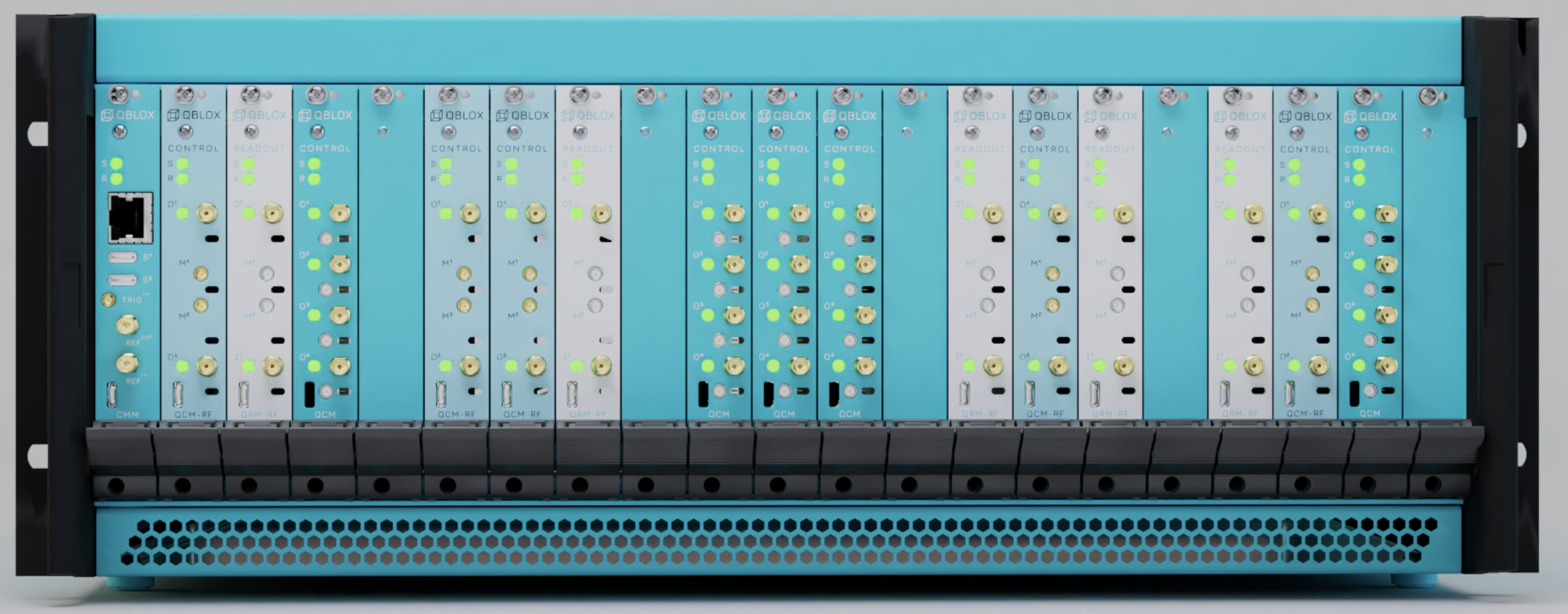Viewport: 1568px width, 614px height.
Task: Click O4 connector on QCM module nearest the CMM
Action: [339, 365]
